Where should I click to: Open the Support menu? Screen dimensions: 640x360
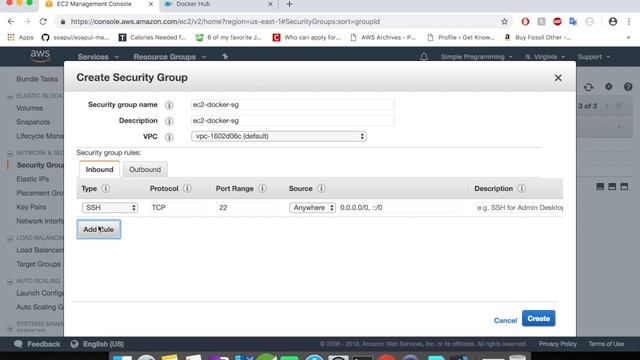[593, 57]
